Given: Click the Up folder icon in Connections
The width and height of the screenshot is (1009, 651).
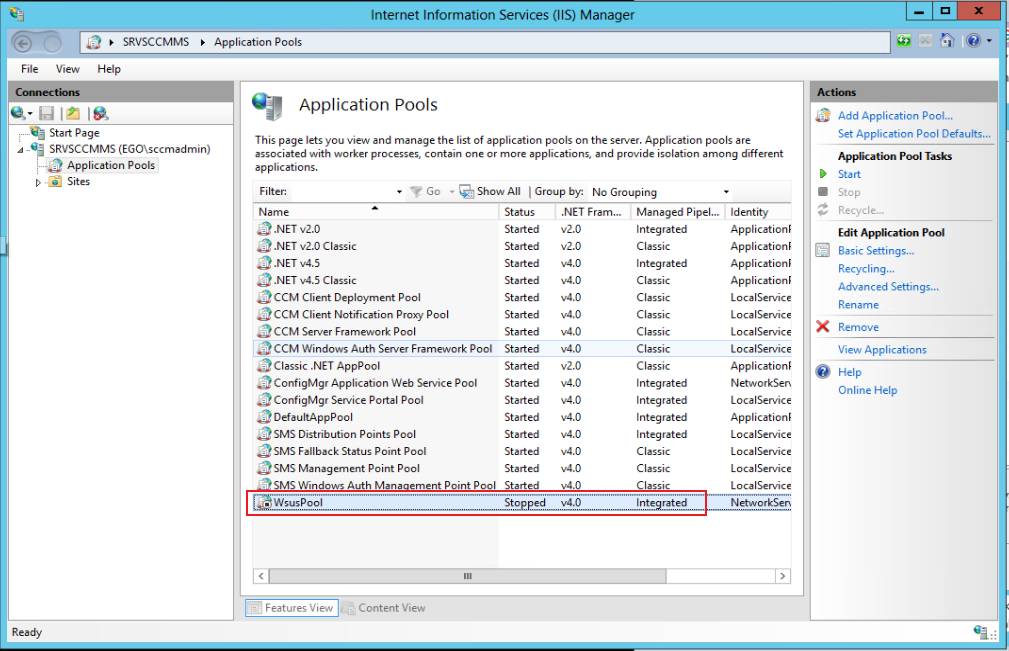Looking at the screenshot, I should [x=73, y=113].
